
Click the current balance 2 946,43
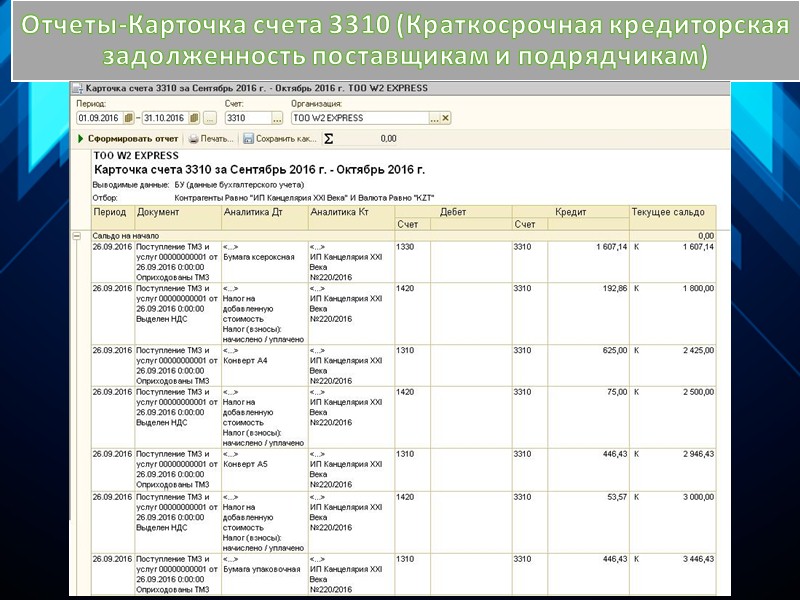tap(698, 454)
